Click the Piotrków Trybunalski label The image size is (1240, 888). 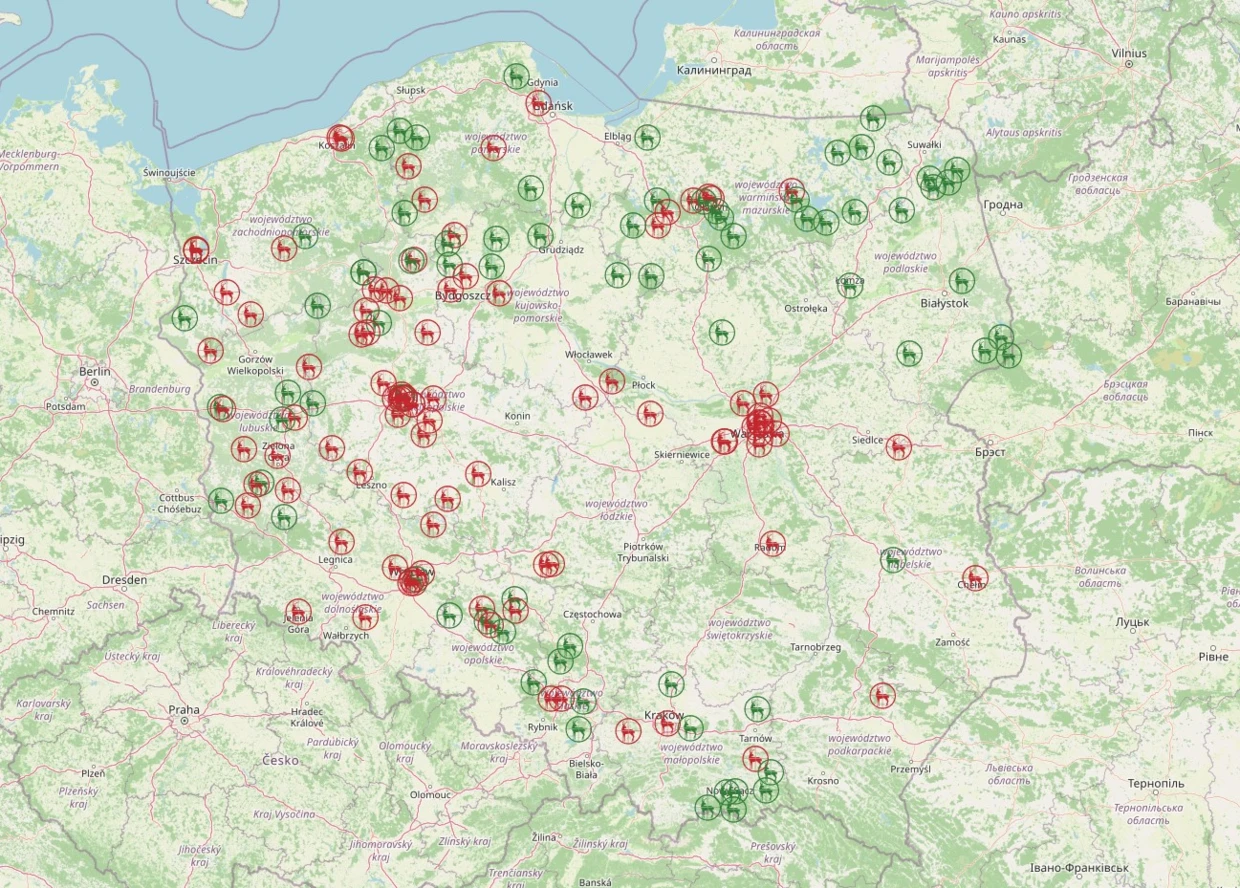pos(644,552)
